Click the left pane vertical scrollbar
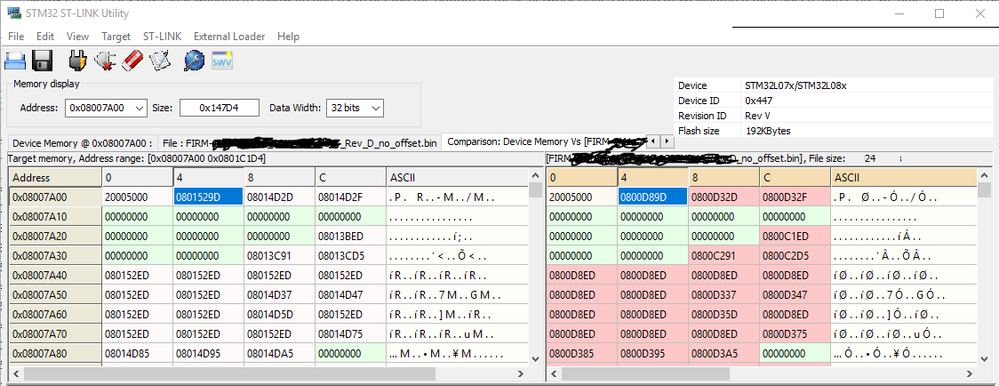Image resolution: width=999 pixels, height=386 pixels. tap(536, 268)
